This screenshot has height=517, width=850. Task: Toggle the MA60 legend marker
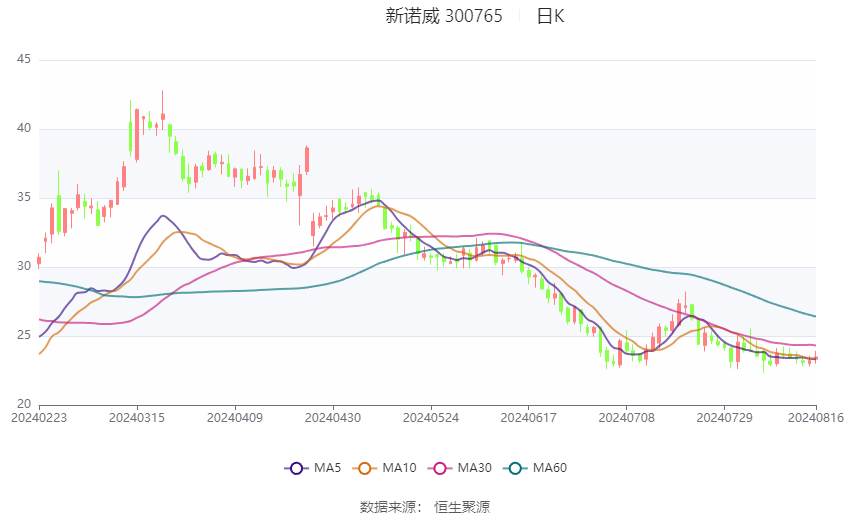[516, 468]
